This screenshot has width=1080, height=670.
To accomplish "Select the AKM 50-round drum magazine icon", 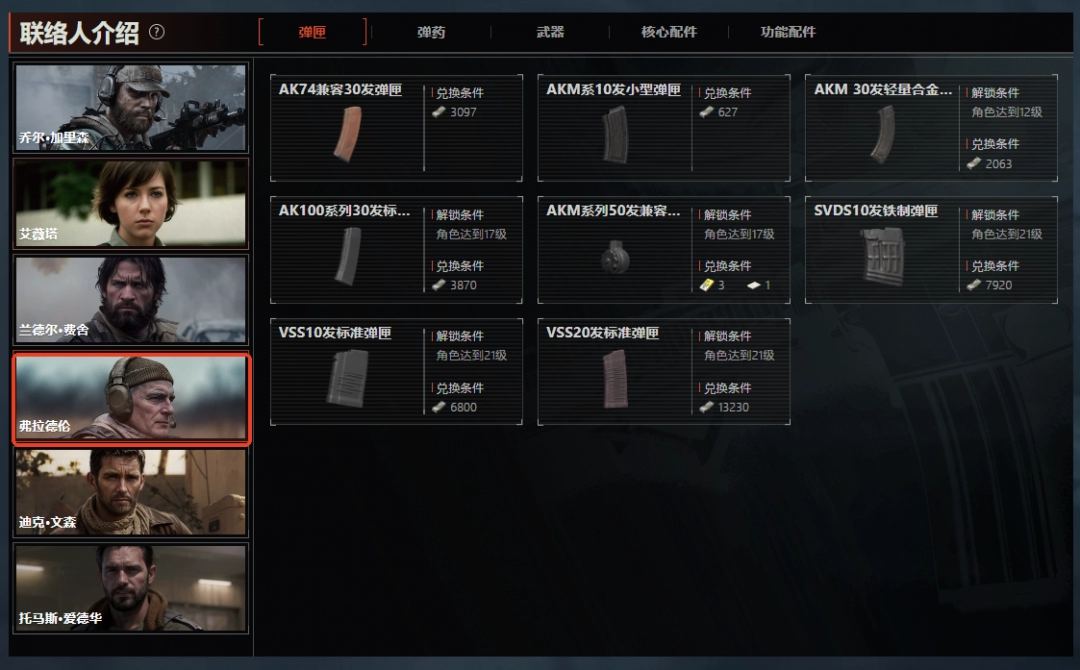I will [x=615, y=257].
